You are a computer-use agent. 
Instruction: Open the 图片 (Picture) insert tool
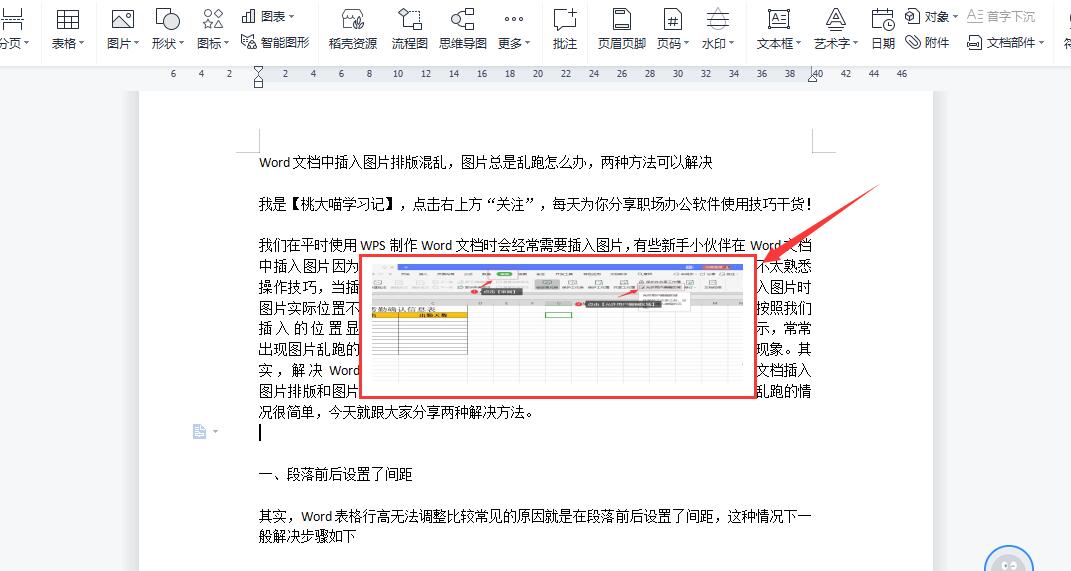(122, 19)
